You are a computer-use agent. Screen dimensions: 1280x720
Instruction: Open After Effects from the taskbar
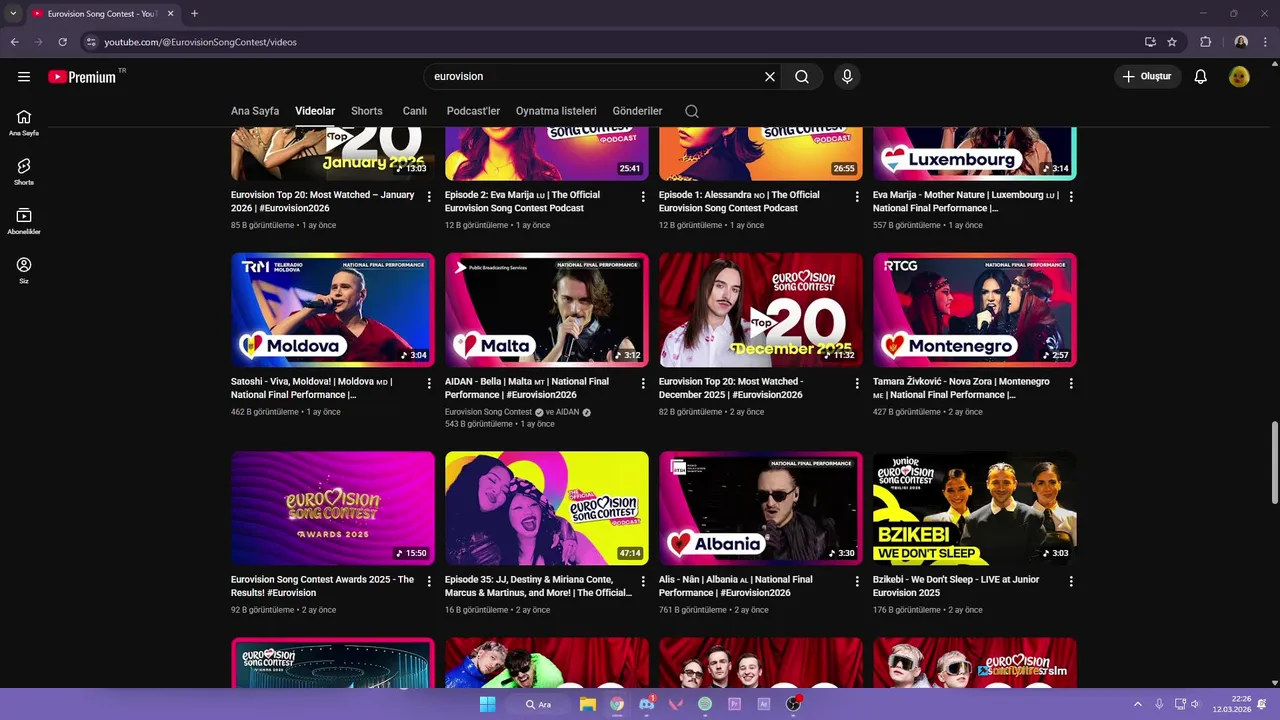(764, 704)
